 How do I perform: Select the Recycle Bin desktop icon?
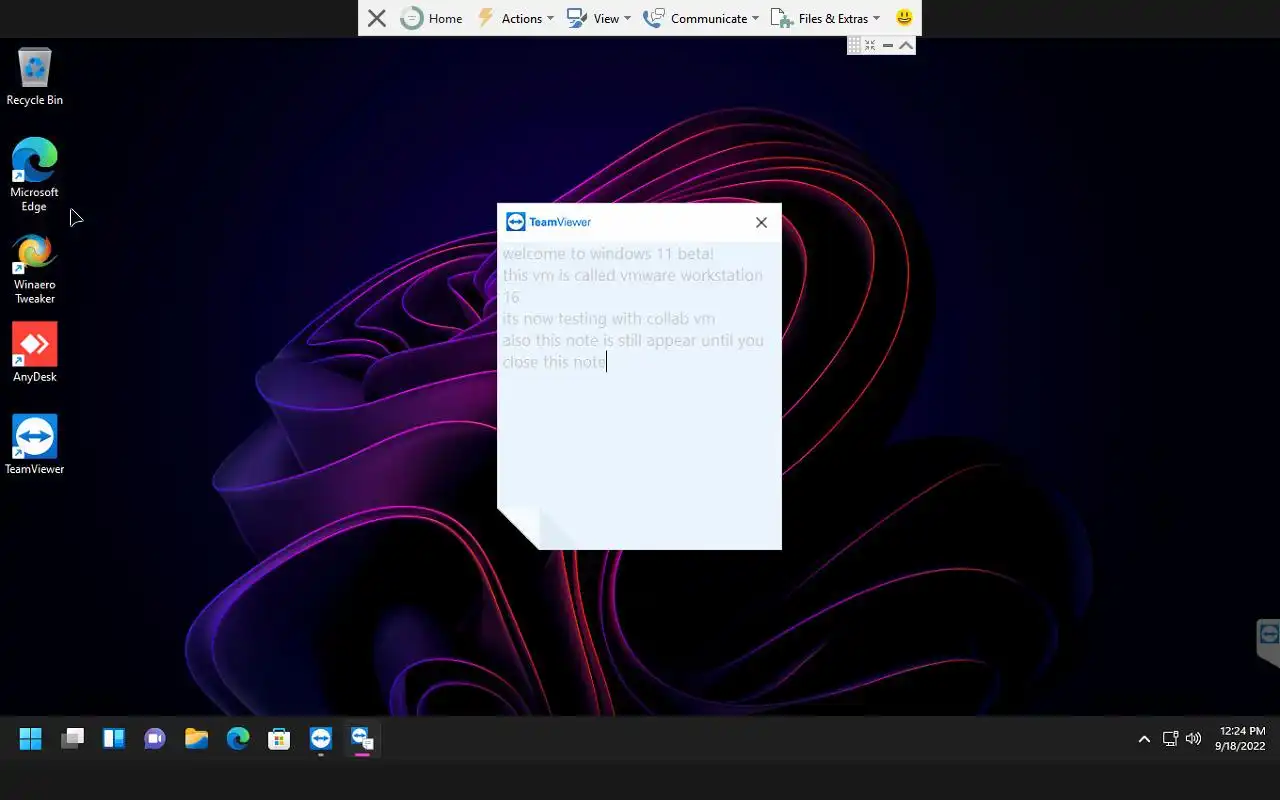coord(35,77)
